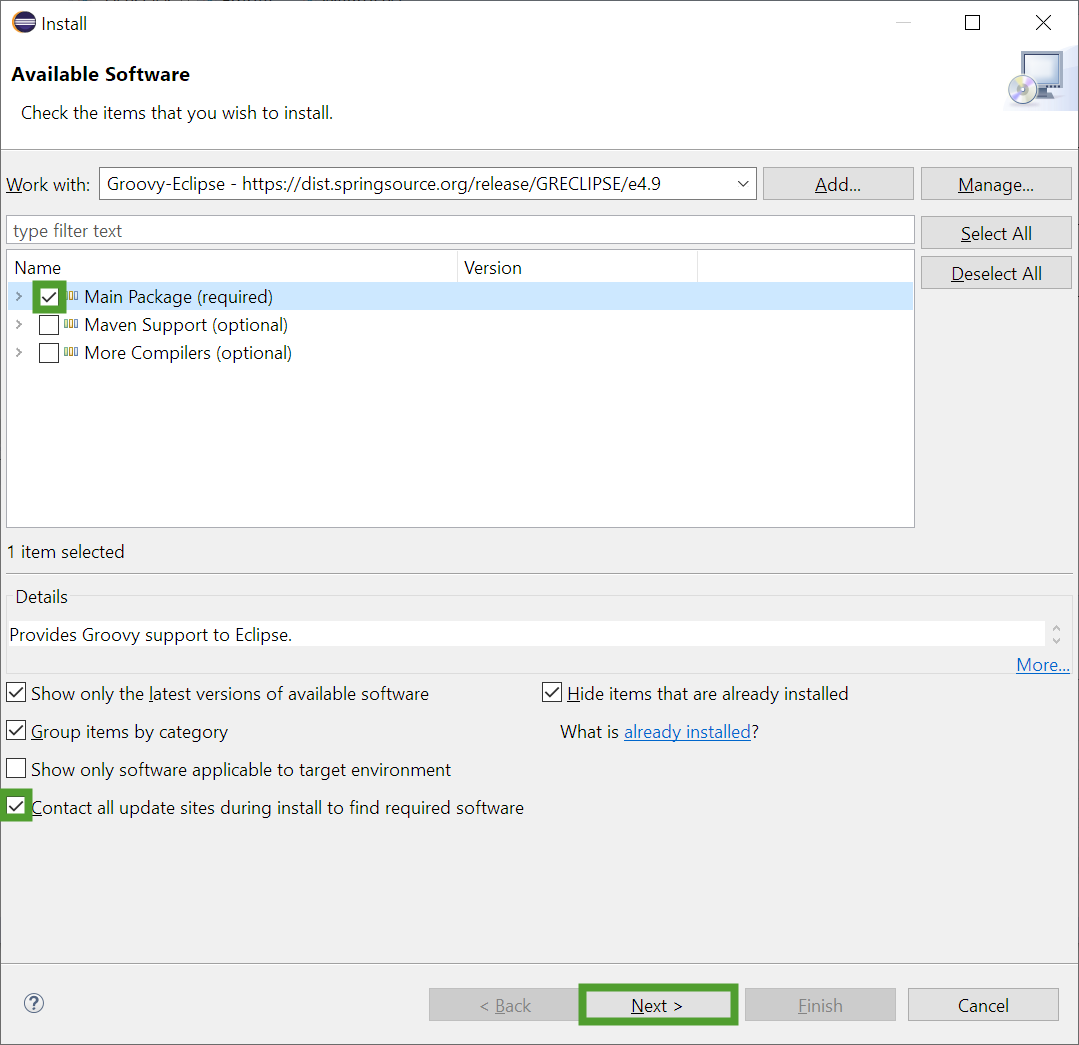Click the type filter text field
1079x1045 pixels.
tap(460, 231)
